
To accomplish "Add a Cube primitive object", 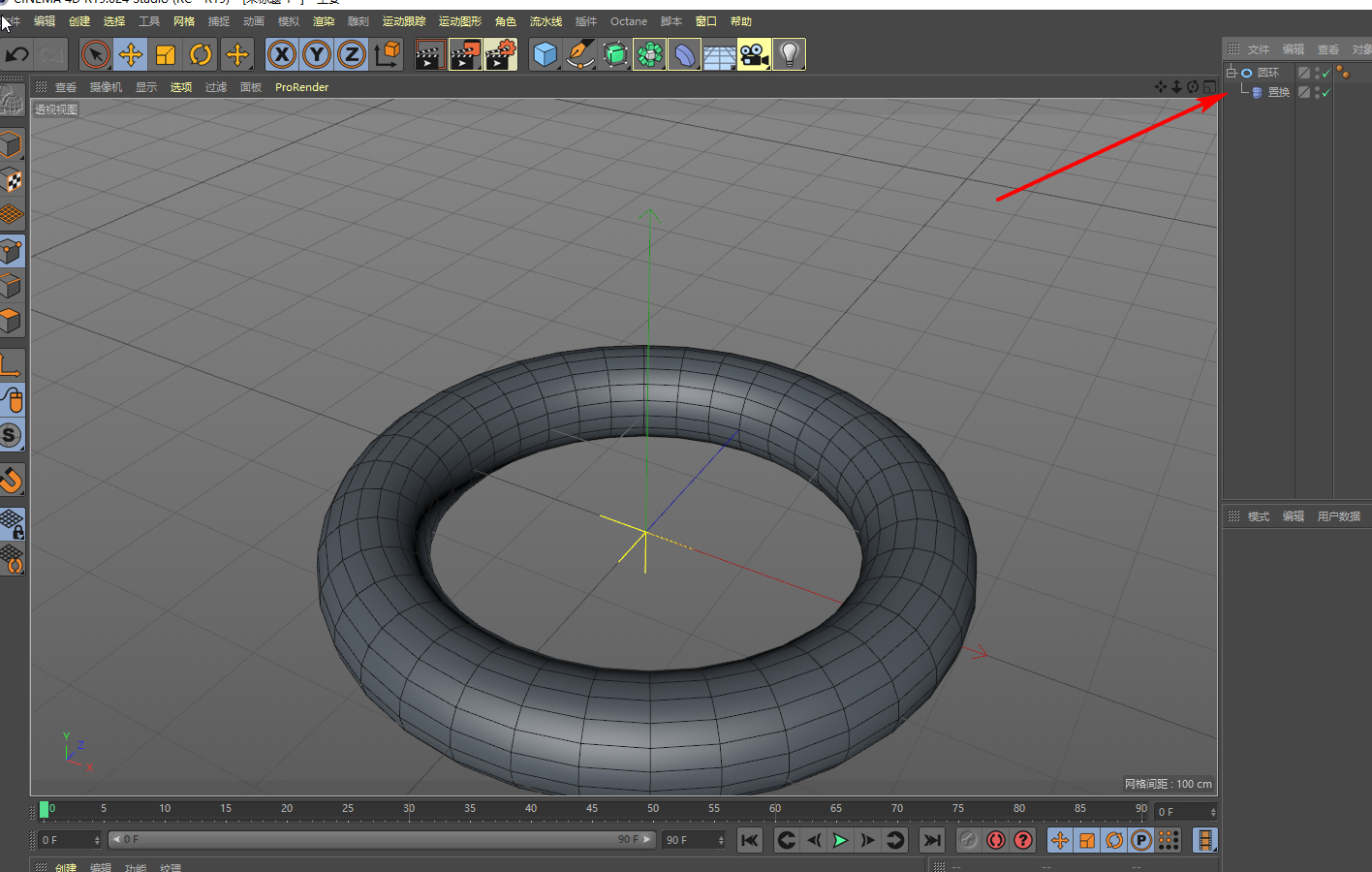I will click(x=545, y=54).
